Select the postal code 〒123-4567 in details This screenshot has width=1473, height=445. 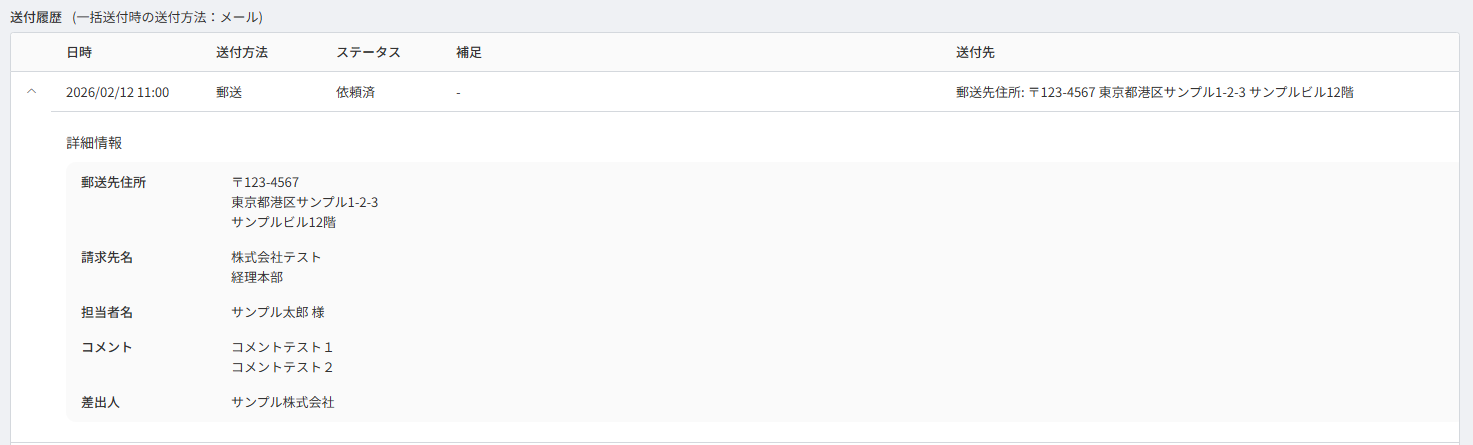[x=265, y=182]
